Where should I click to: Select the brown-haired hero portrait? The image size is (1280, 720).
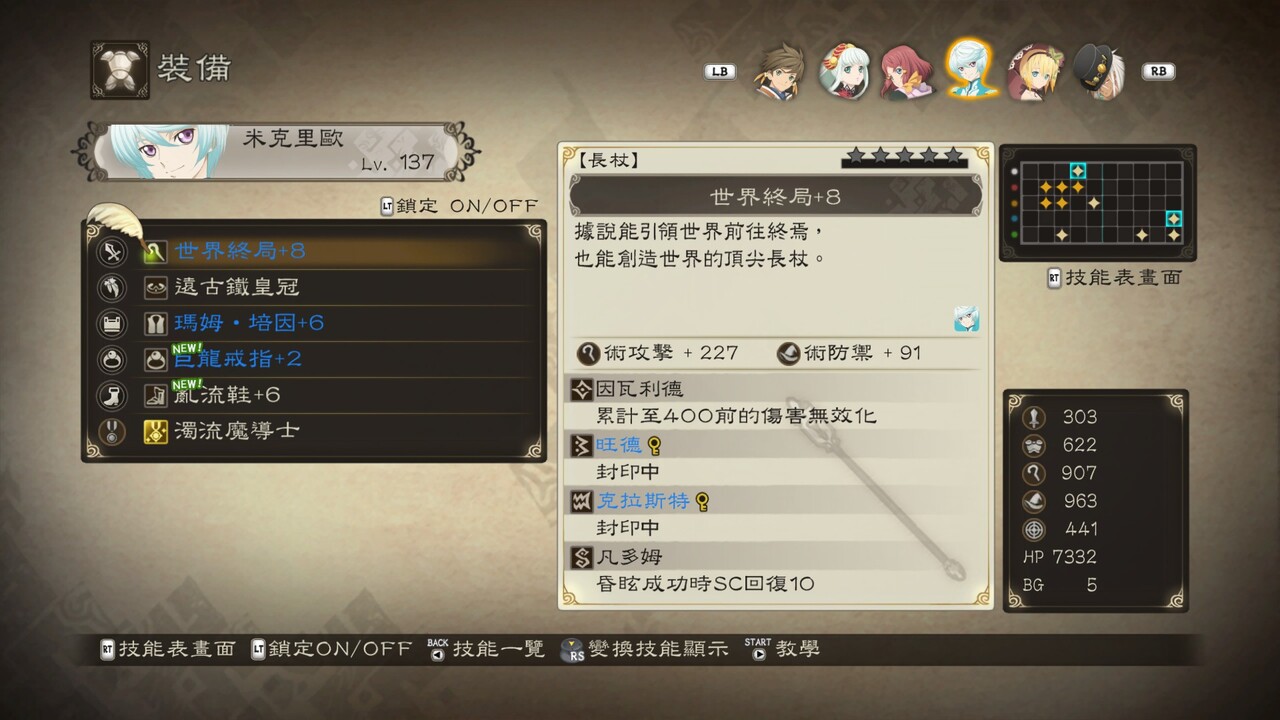(778, 72)
